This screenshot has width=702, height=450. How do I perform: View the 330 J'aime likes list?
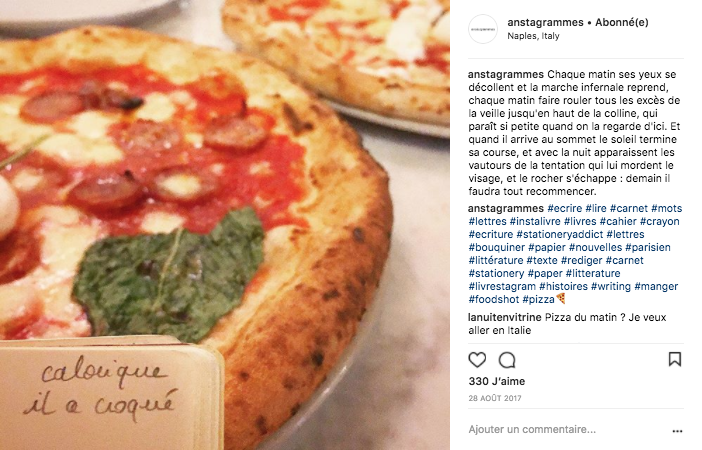click(497, 381)
